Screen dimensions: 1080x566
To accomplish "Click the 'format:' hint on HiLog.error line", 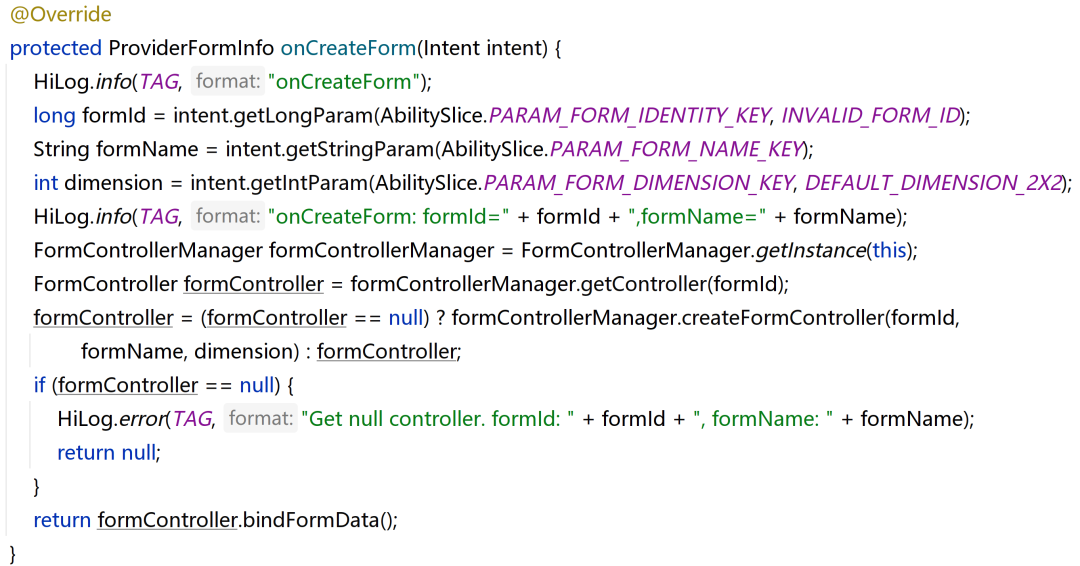I will 262,419.
